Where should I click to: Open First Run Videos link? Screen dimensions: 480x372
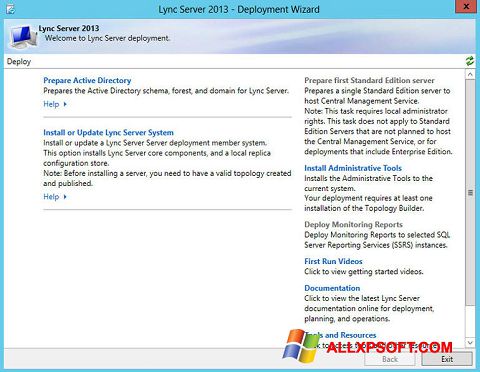tap(333, 261)
